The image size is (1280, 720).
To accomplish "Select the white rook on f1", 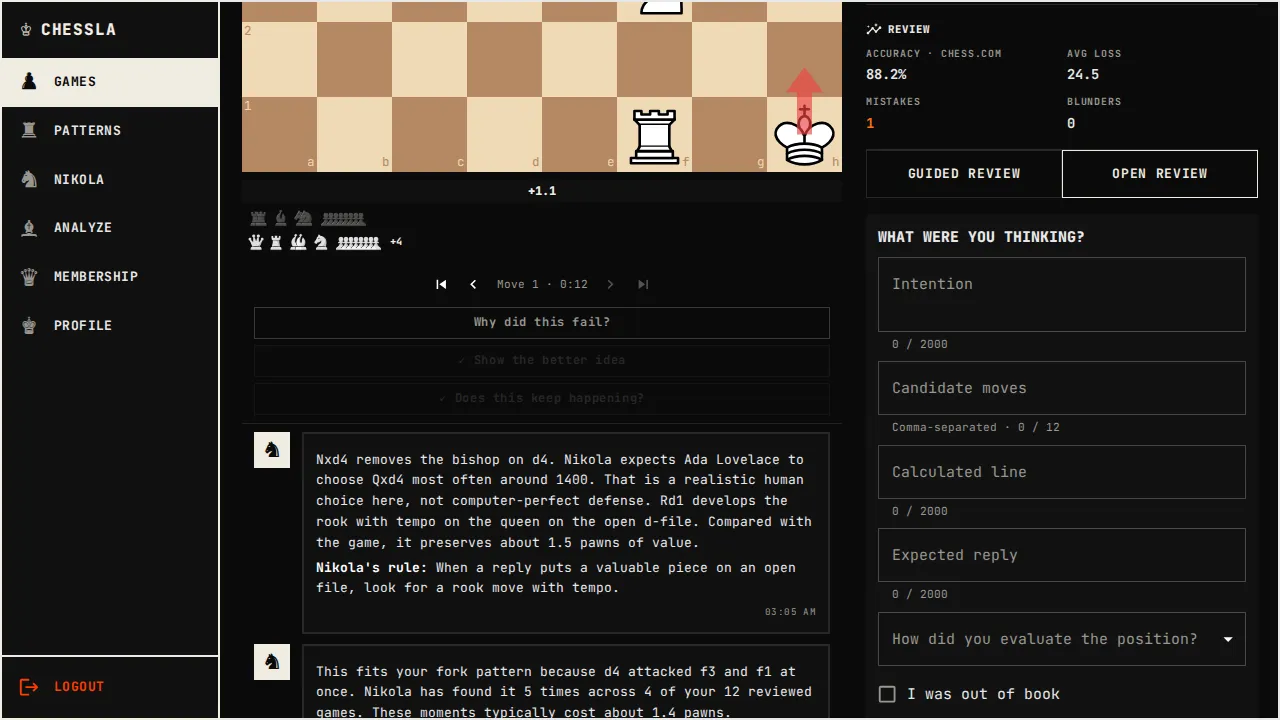I will point(654,136).
